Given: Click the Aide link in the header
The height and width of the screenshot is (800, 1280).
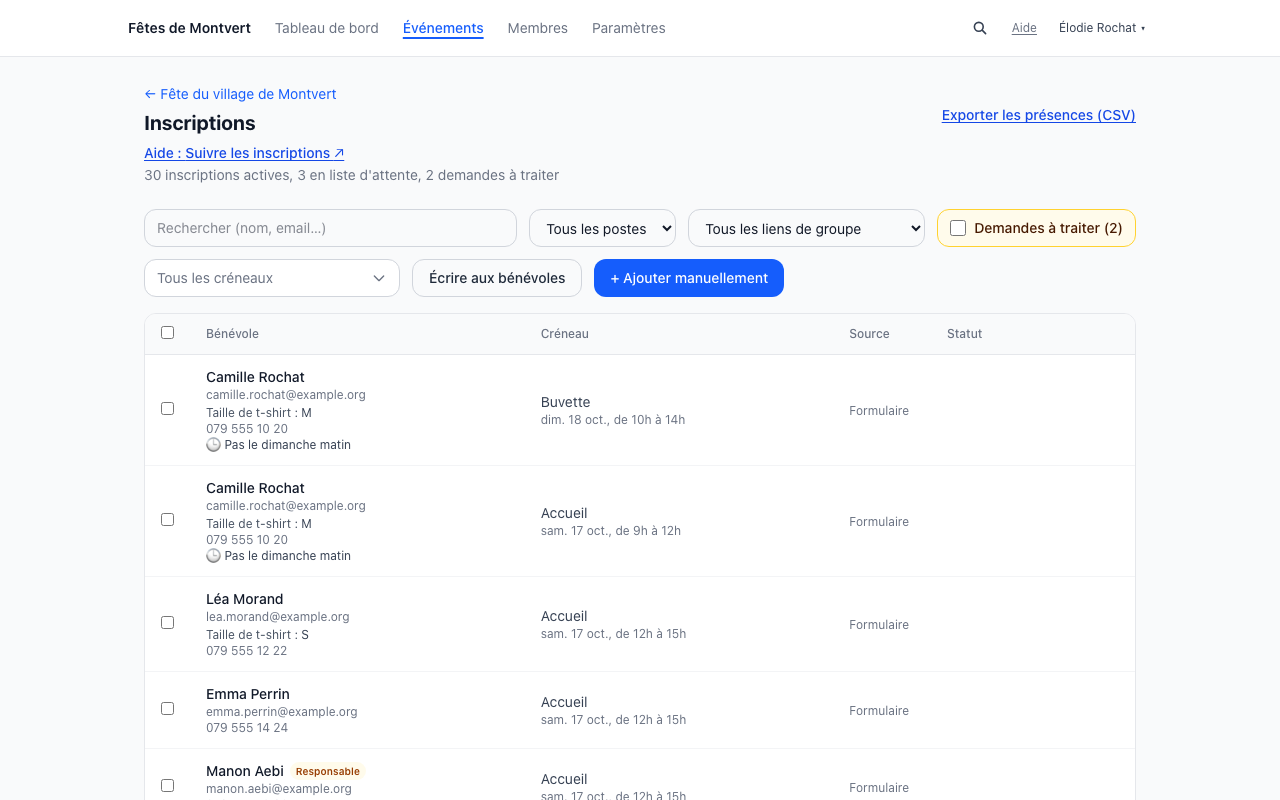Looking at the screenshot, I should click(x=1024, y=28).
